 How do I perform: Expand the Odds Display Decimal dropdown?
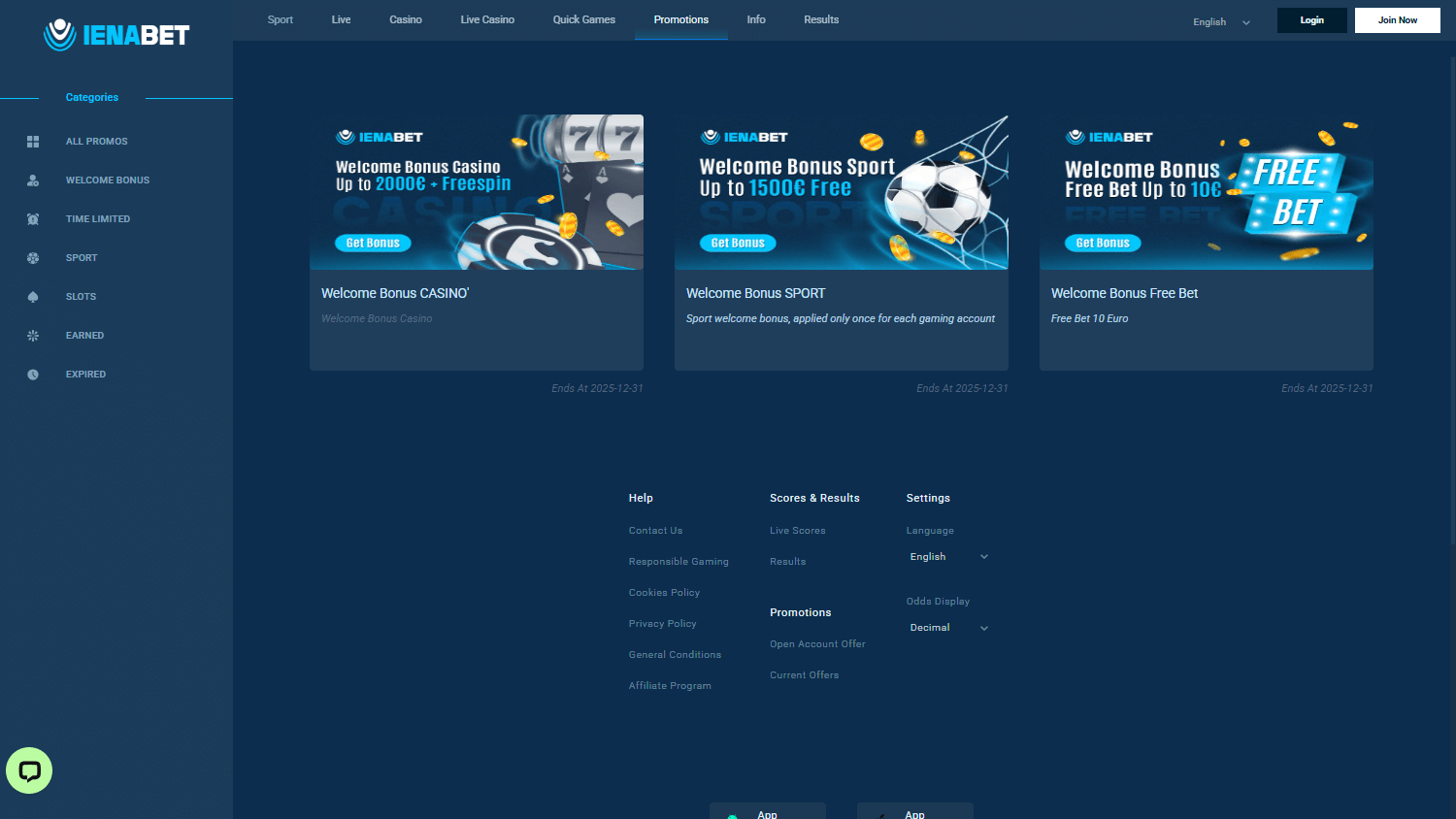tap(948, 627)
